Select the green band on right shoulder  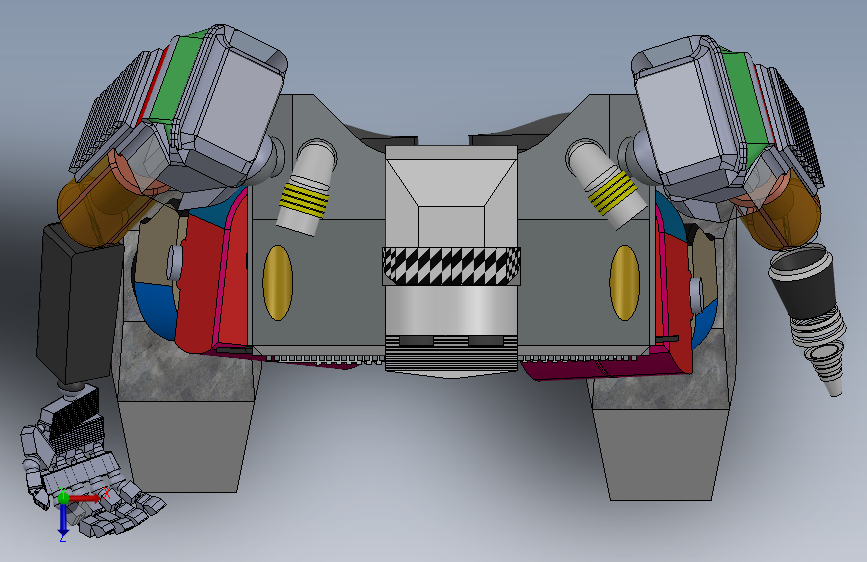click(748, 100)
